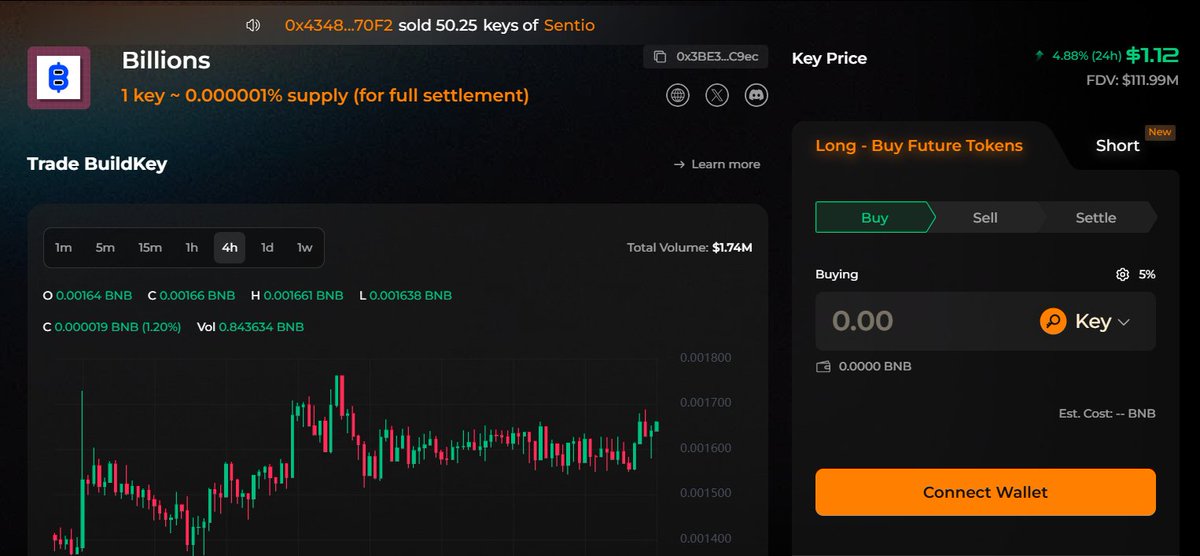Click the Trade BuildKey heading
The image size is (1200, 556).
pos(97,164)
